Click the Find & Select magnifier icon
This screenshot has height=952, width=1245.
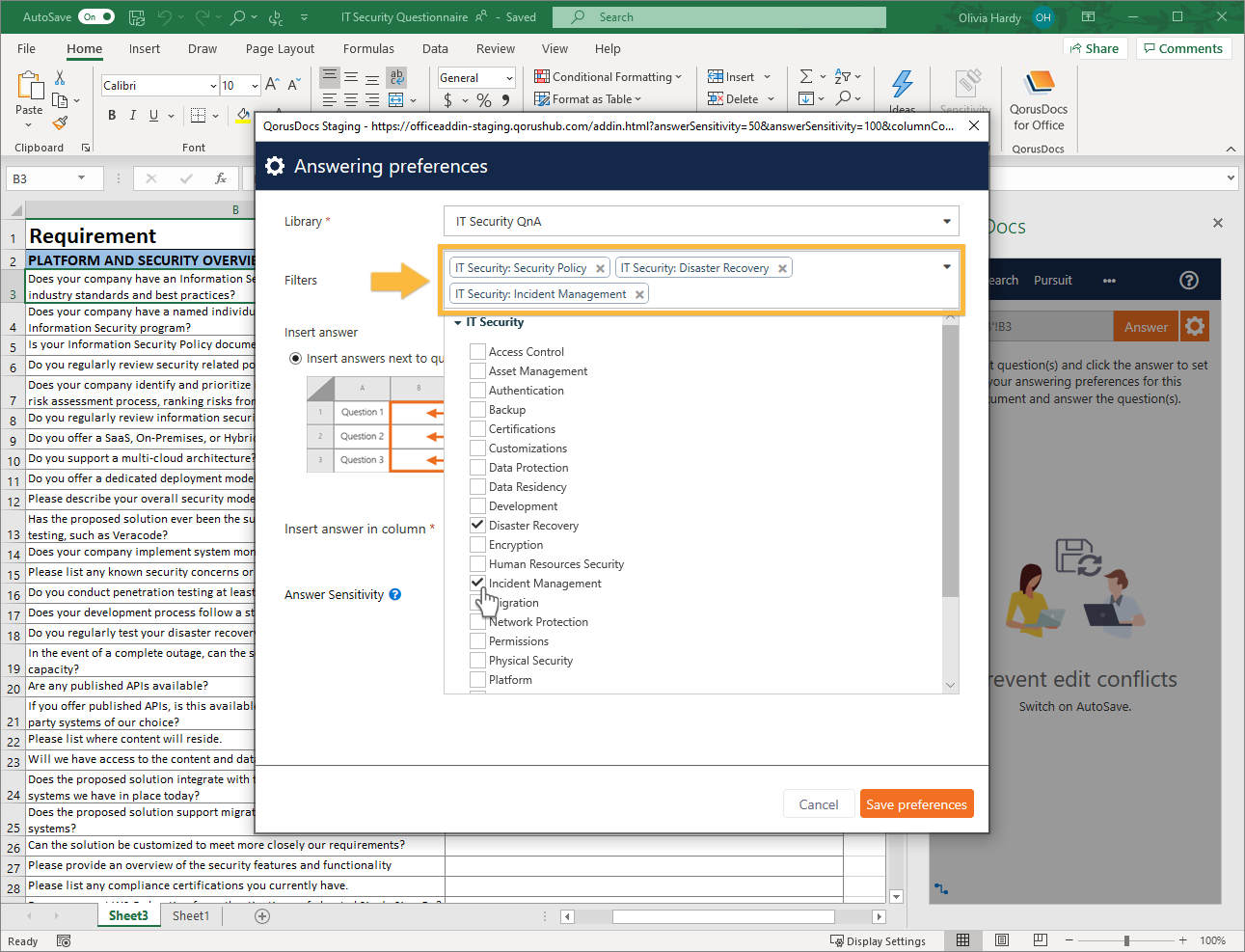[x=844, y=98]
